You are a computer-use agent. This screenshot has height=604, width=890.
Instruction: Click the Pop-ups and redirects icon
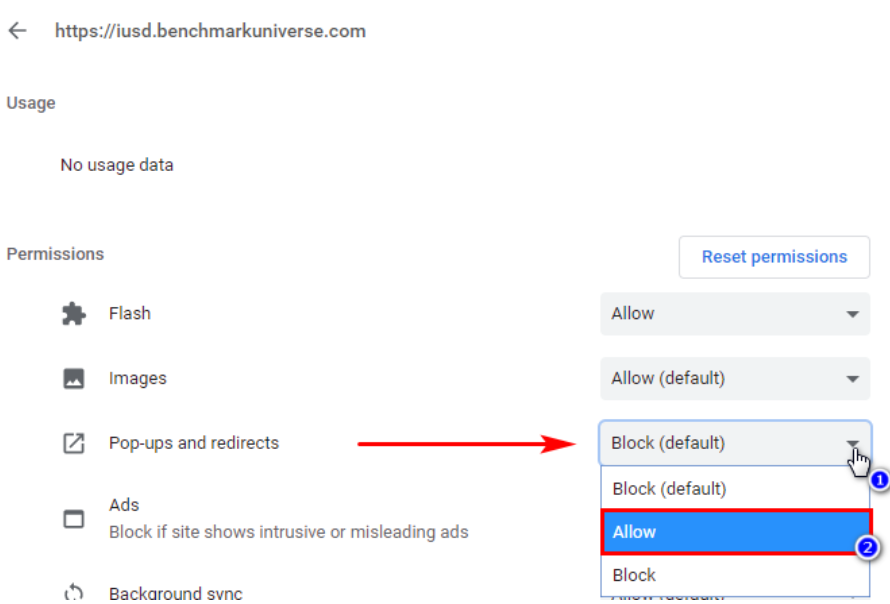coord(74,443)
